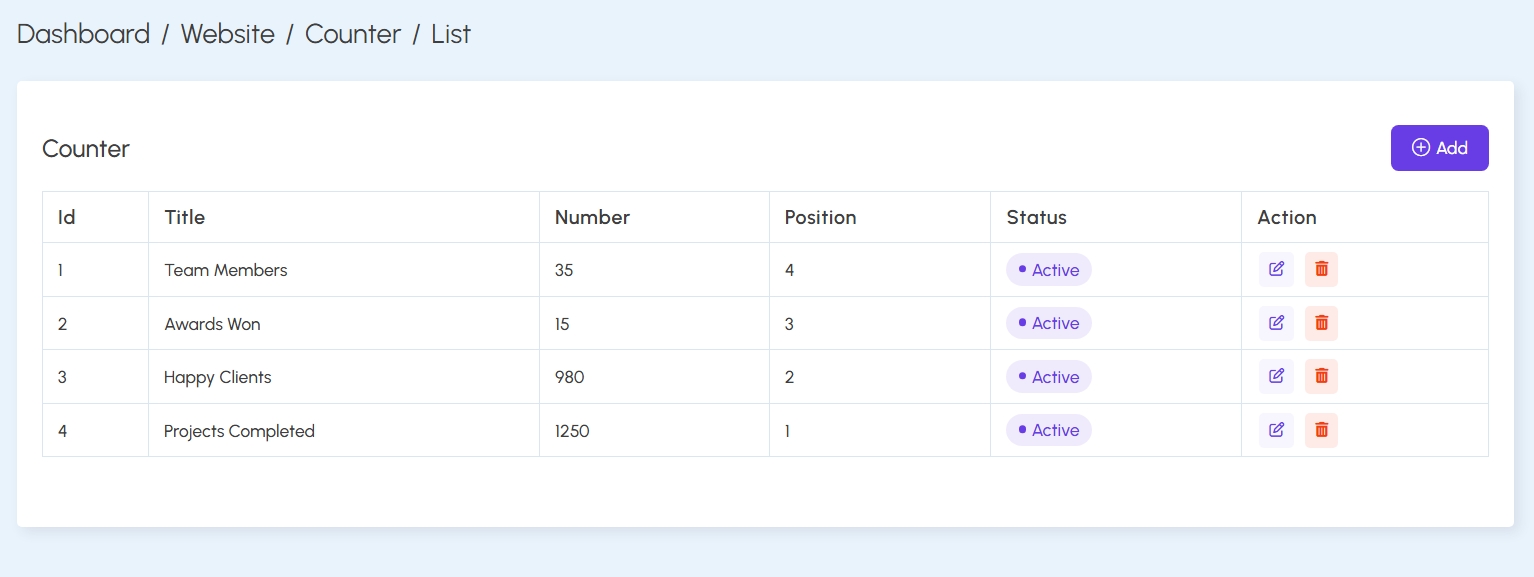The height and width of the screenshot is (577, 1534).
Task: Click the Active status for Awards Won
Action: click(x=1048, y=323)
